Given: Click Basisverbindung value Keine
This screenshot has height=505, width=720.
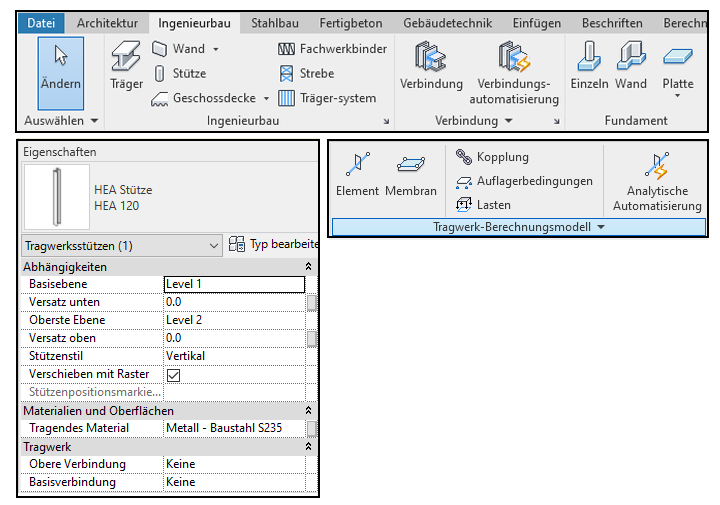Looking at the screenshot, I should [x=234, y=482].
